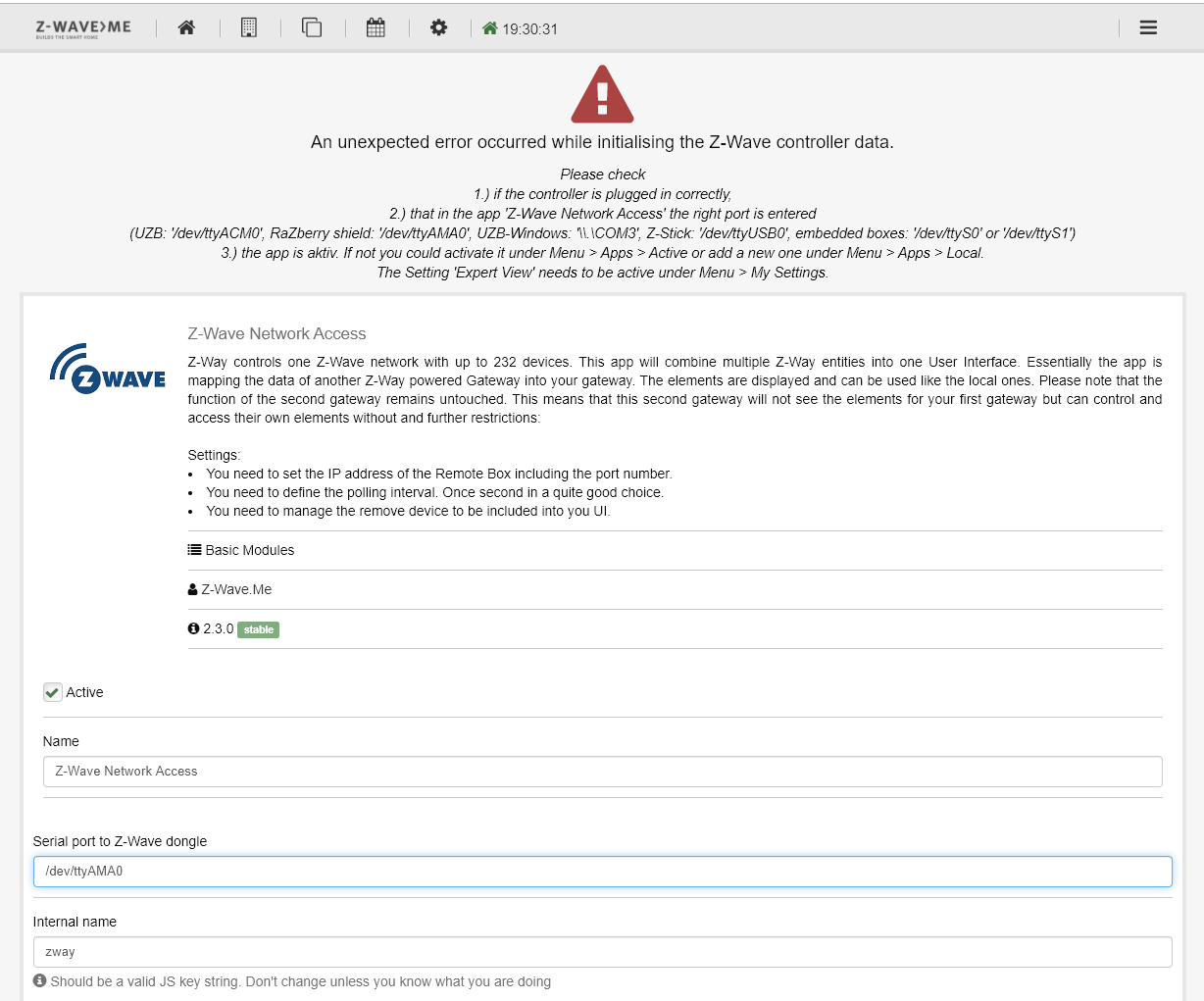
Task: Click the Z-Wave app logo image
Action: point(108,369)
